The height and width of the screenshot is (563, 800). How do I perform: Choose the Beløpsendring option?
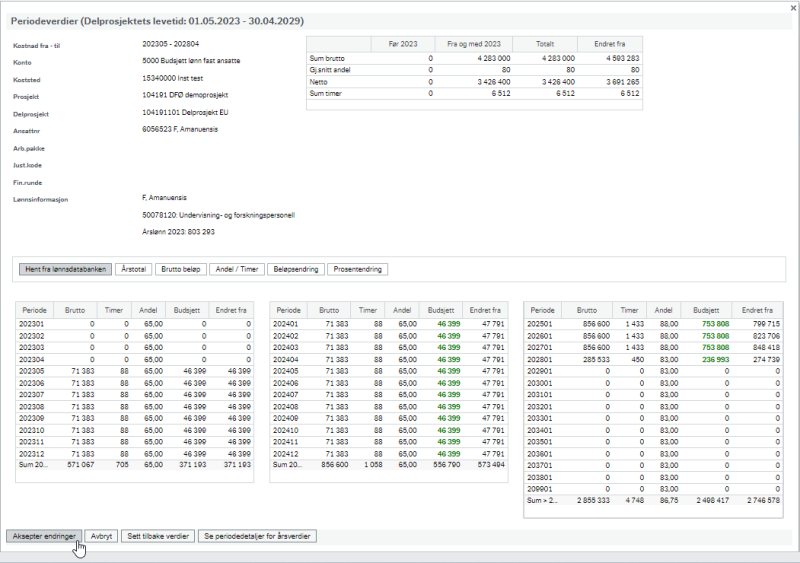(296, 269)
